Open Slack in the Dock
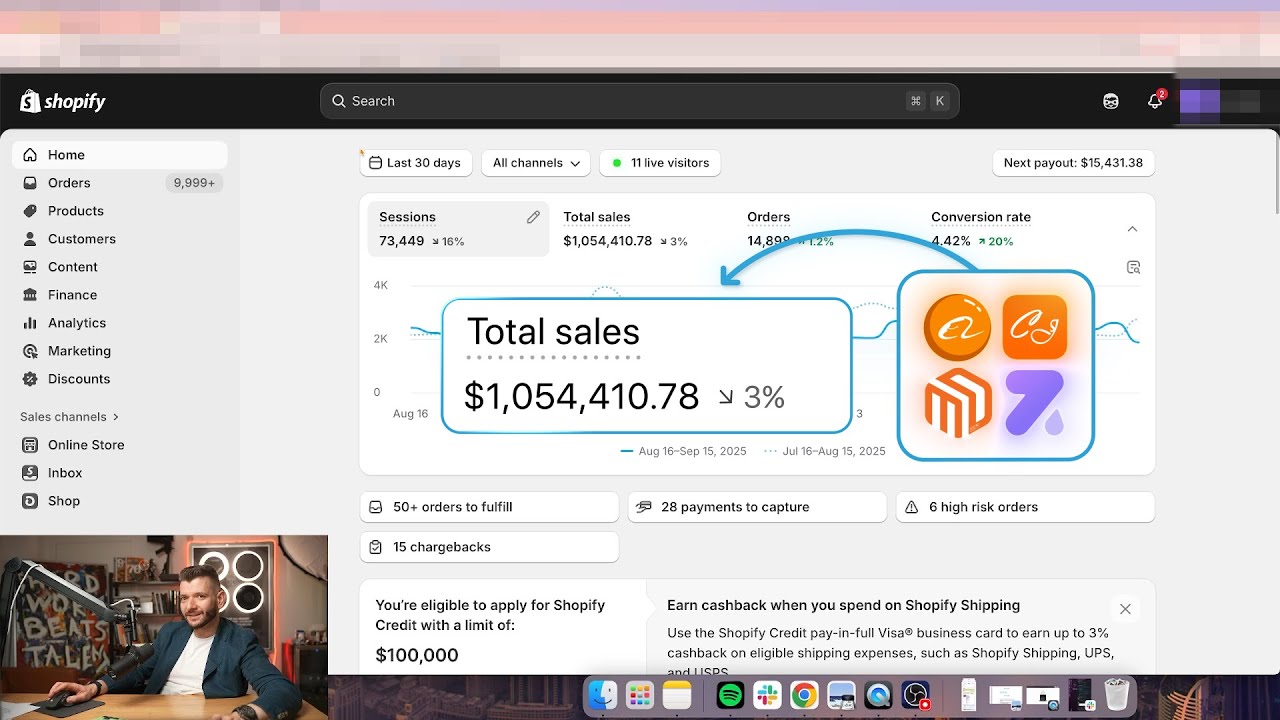 click(768, 695)
